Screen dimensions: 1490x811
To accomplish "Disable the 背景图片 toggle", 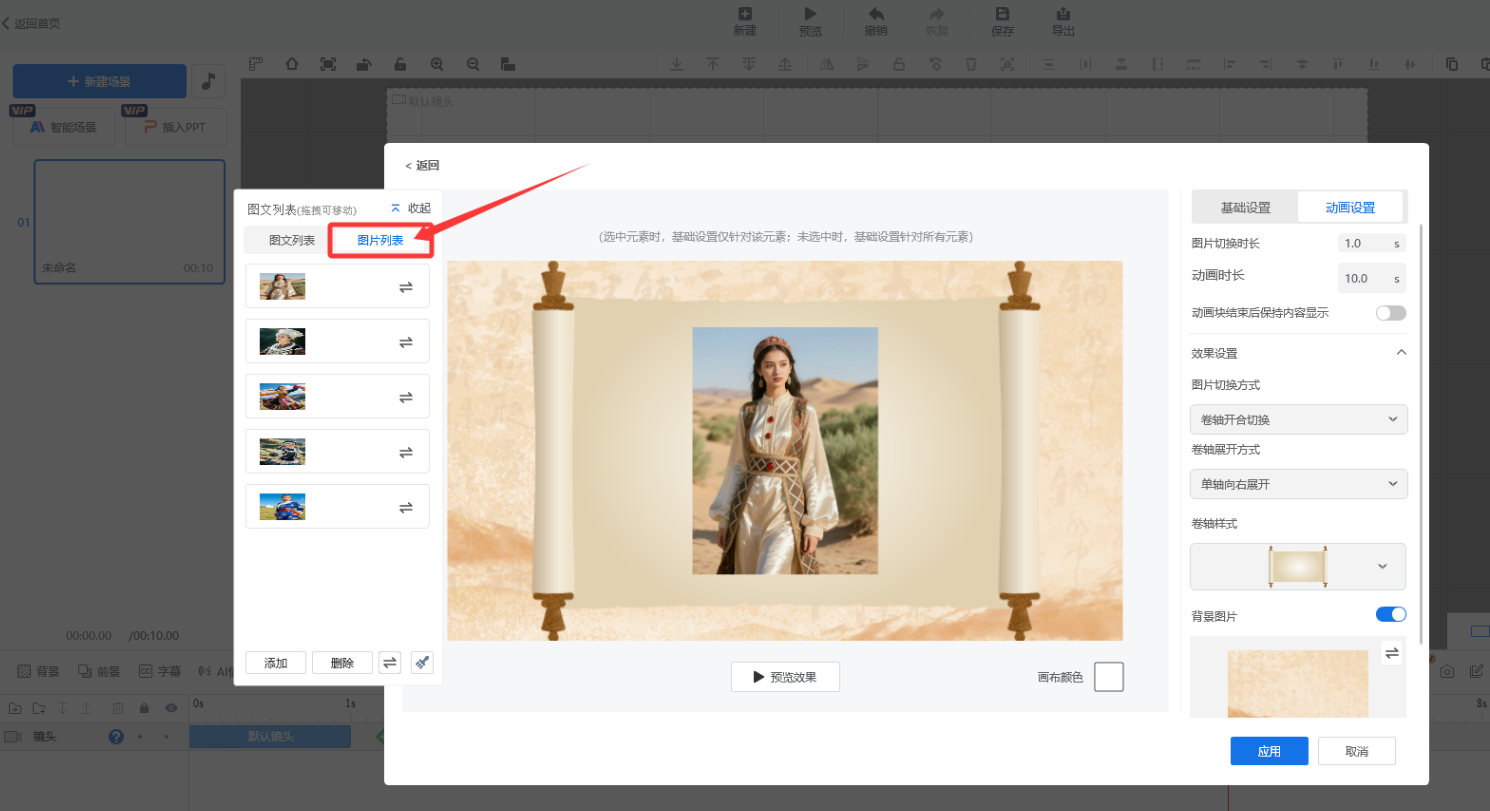I will pos(1390,615).
